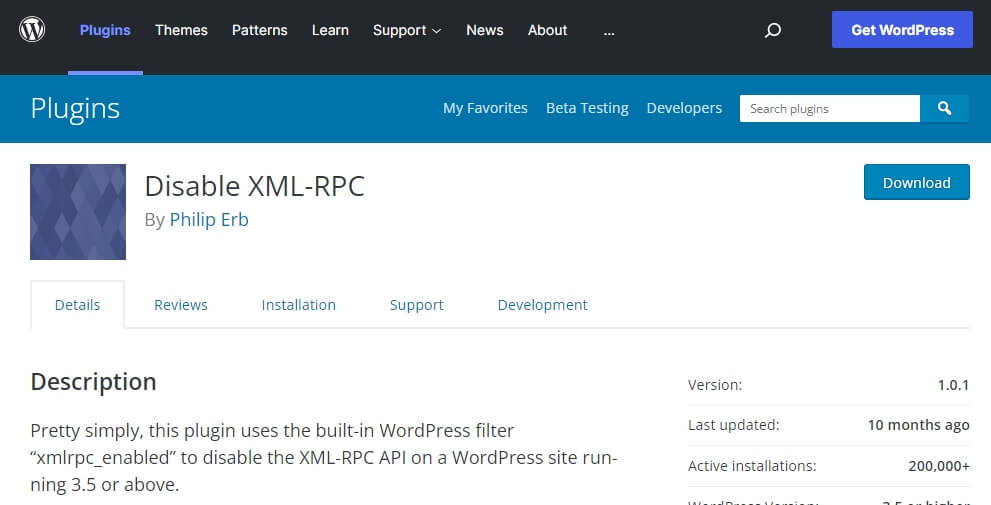Open the Plugins nav item
Image resolution: width=991 pixels, height=505 pixels.
[105, 30]
